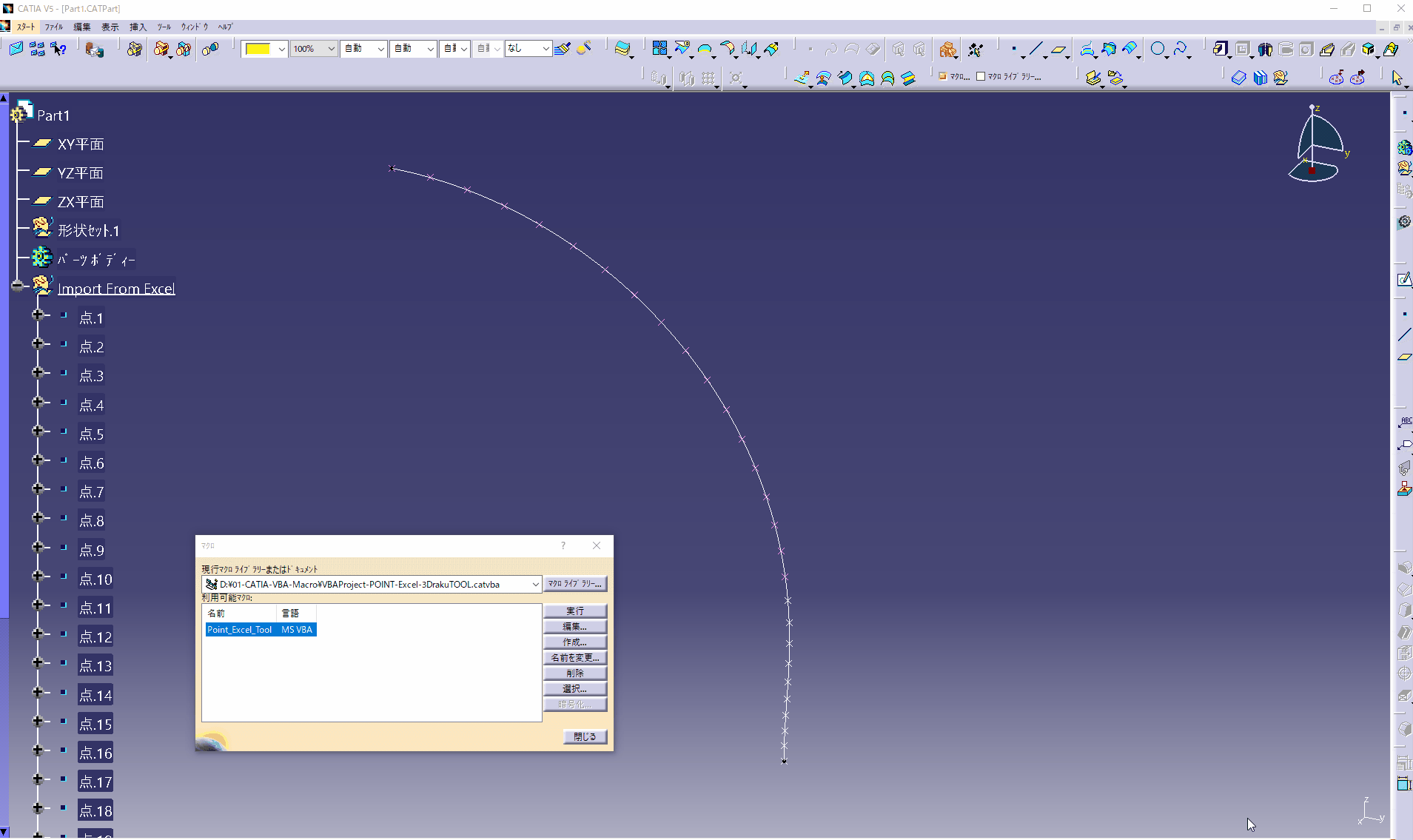This screenshot has width=1413, height=840.
Task: Open the 100% zoom level dropdown
Action: [331, 49]
